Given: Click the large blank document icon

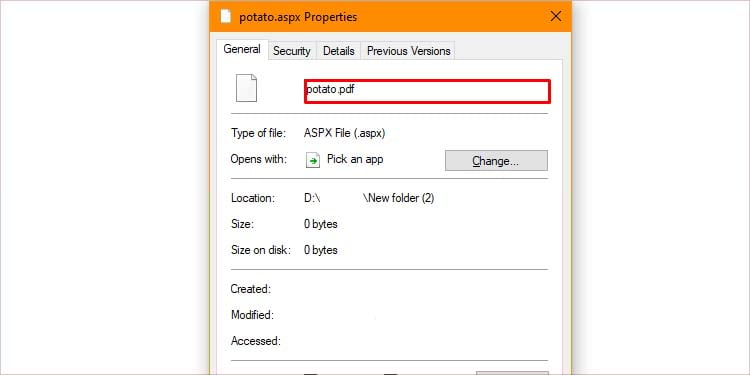Looking at the screenshot, I should click(246, 88).
